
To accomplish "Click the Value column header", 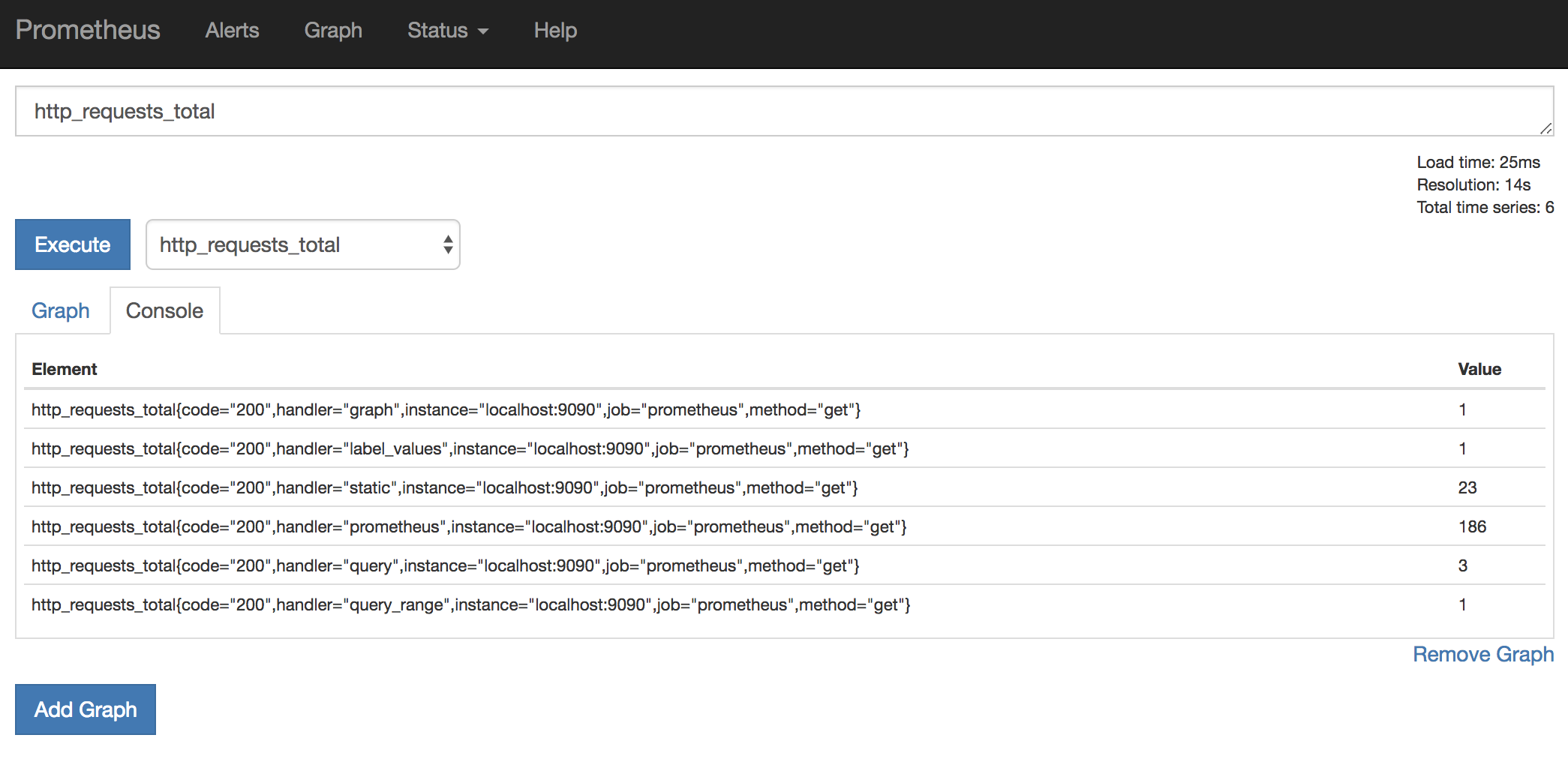I will coord(1479,369).
